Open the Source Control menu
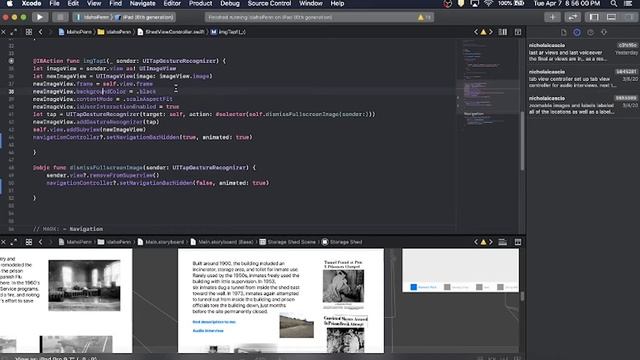The image size is (640, 360). [x=269, y=3]
